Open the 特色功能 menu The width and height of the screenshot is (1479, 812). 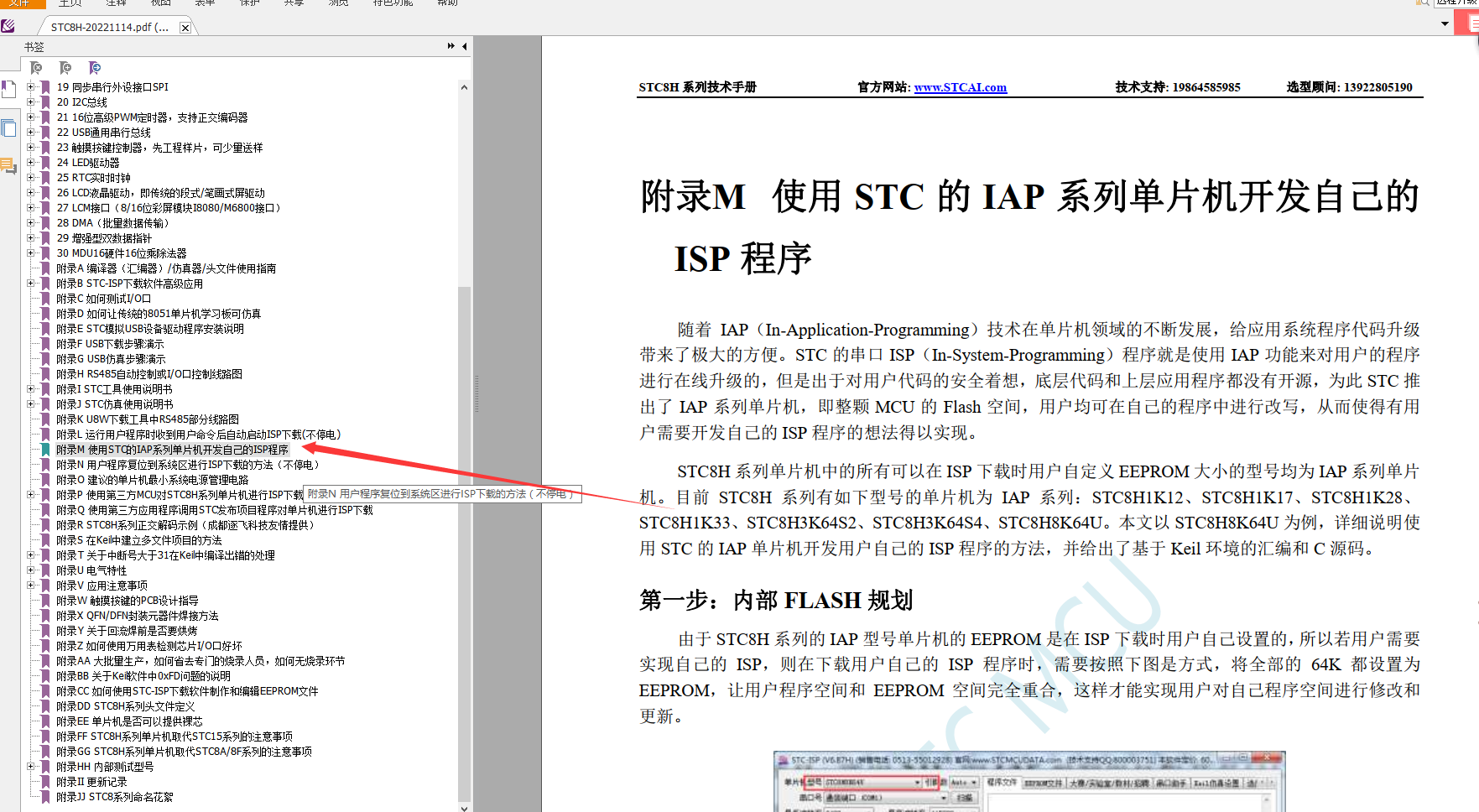pyautogui.click(x=393, y=3)
